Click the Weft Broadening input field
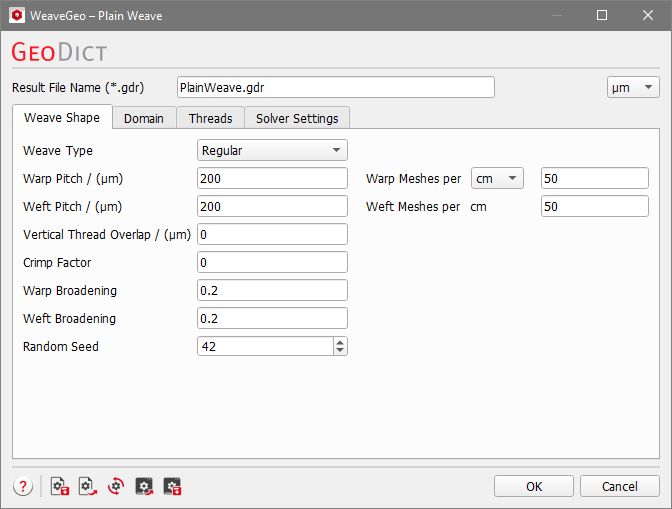Screen dimensions: 672x509 (272, 318)
